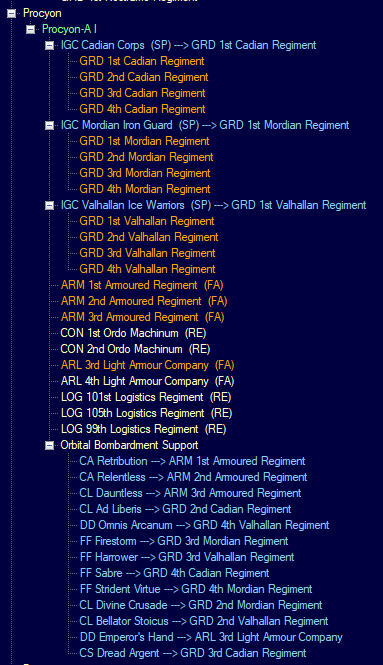383x665 pixels.
Task: Collapse the IGC Valhallan Ice Warriors node
Action: (x=50, y=205)
